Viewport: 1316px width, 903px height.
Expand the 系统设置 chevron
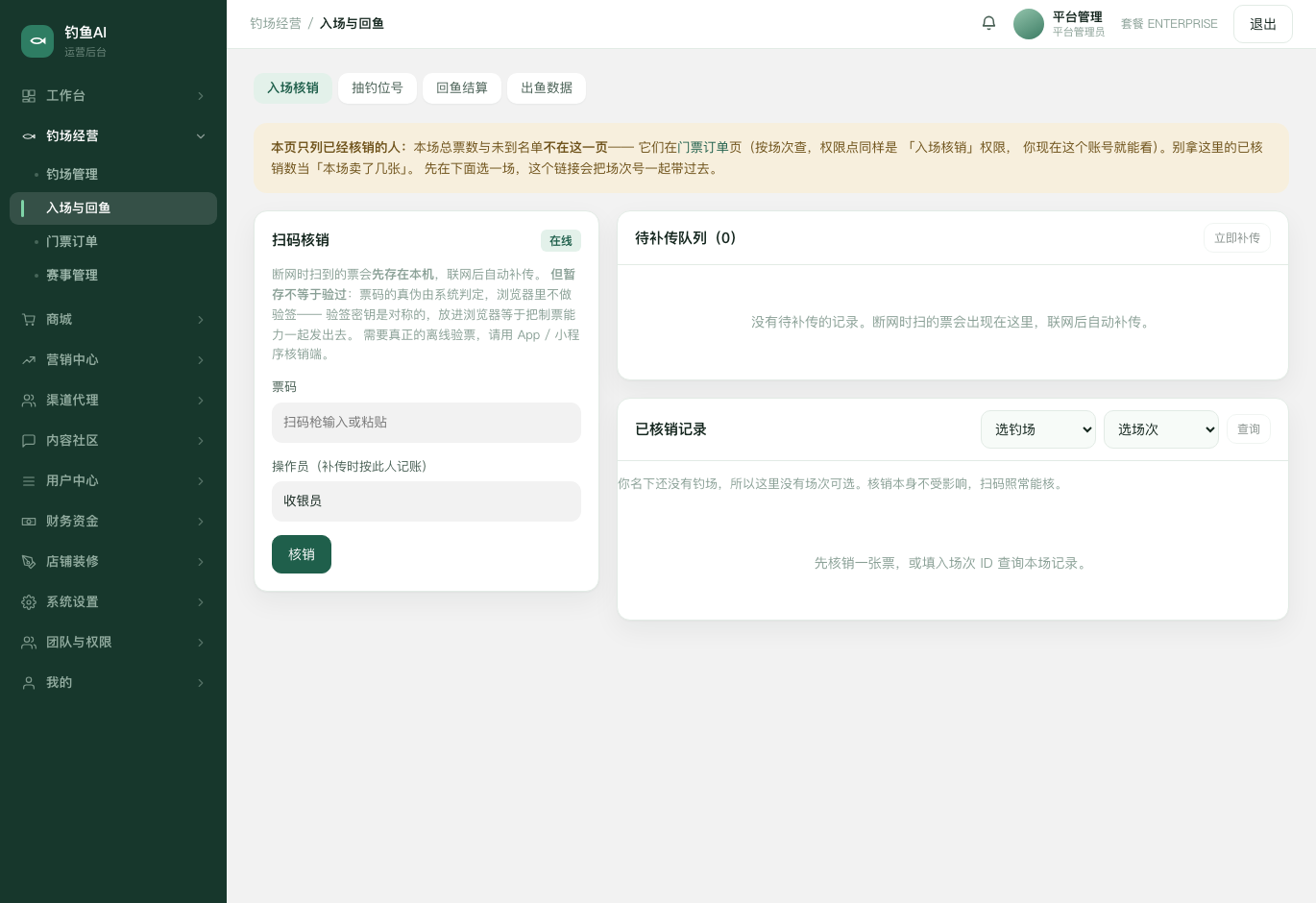tap(201, 602)
